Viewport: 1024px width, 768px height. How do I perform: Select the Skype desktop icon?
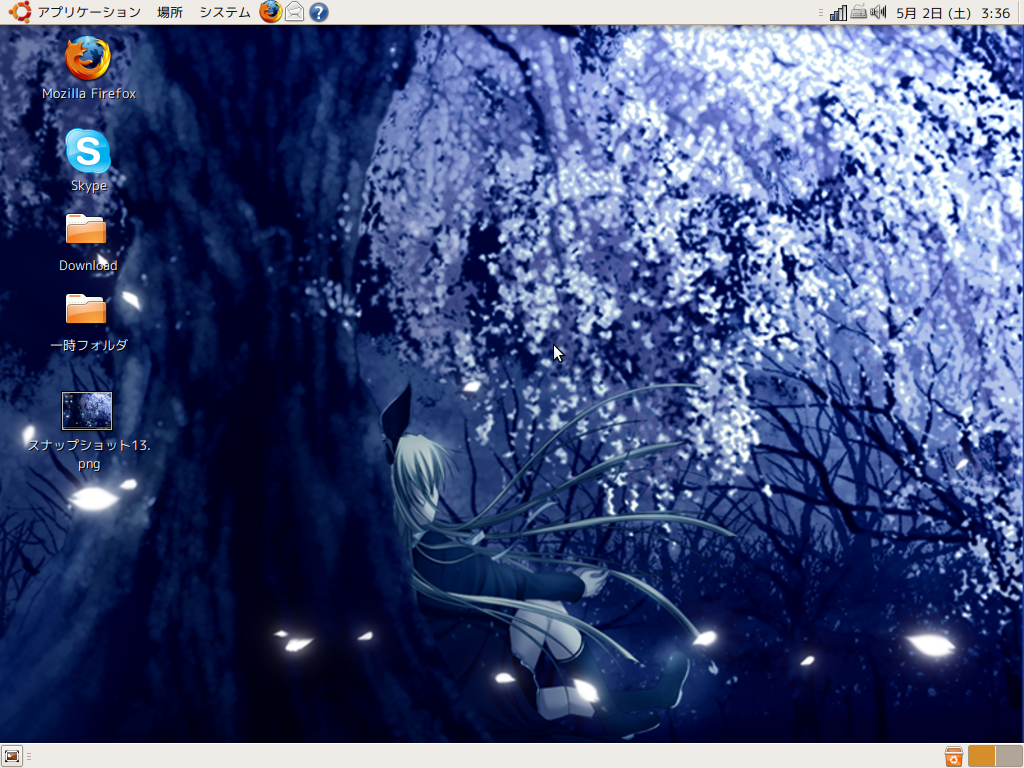(x=88, y=151)
